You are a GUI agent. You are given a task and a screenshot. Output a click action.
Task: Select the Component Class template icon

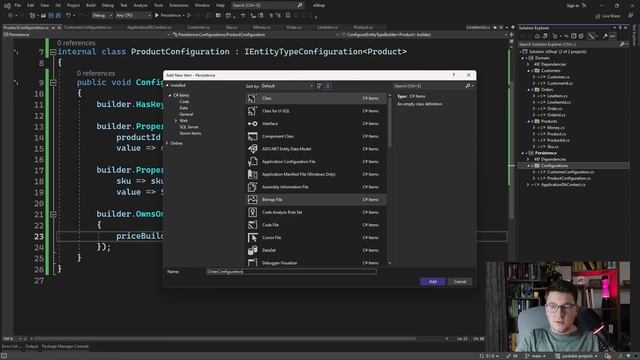coord(253,136)
